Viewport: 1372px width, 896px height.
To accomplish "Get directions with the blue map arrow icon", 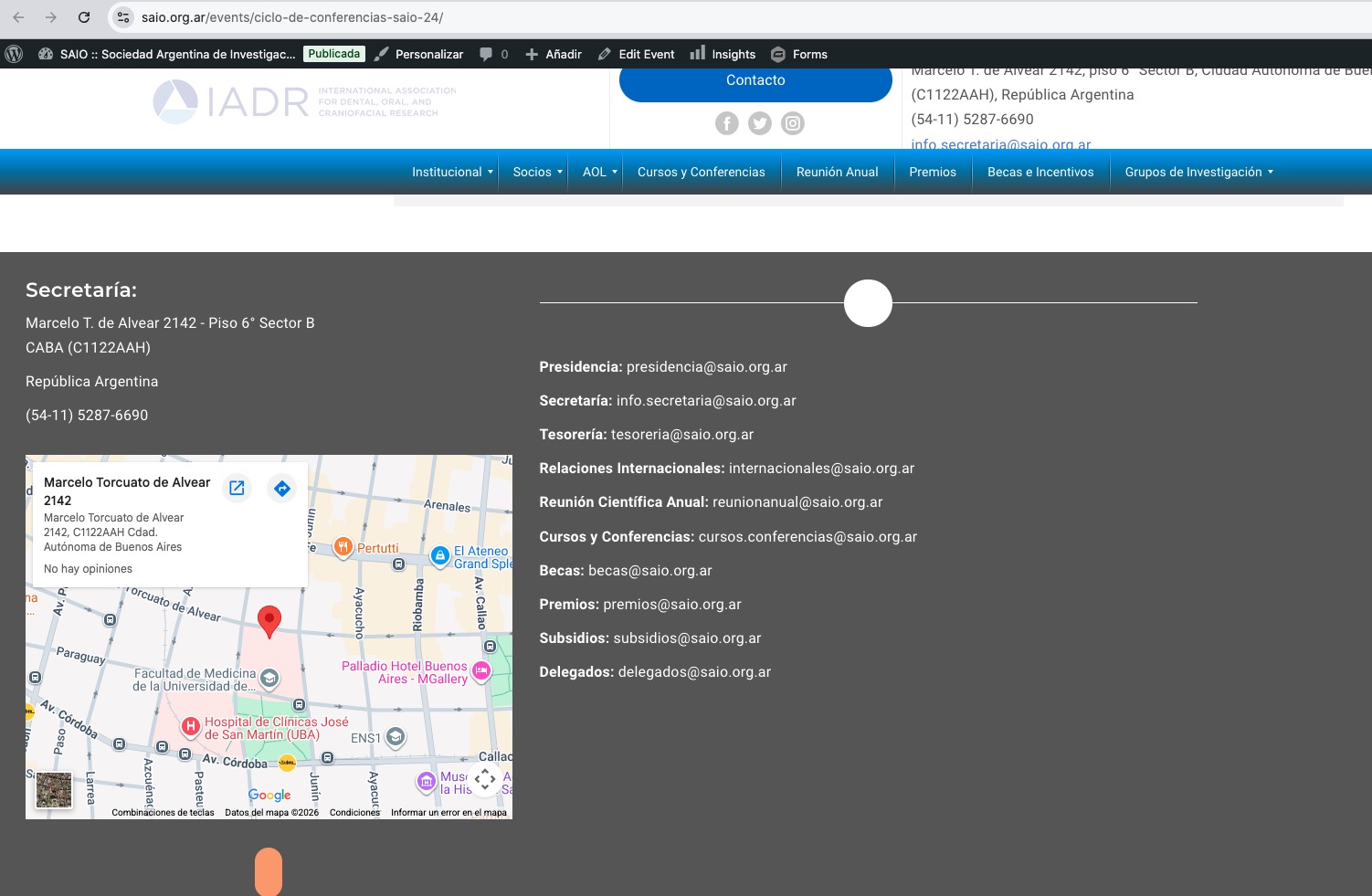I will (282, 489).
